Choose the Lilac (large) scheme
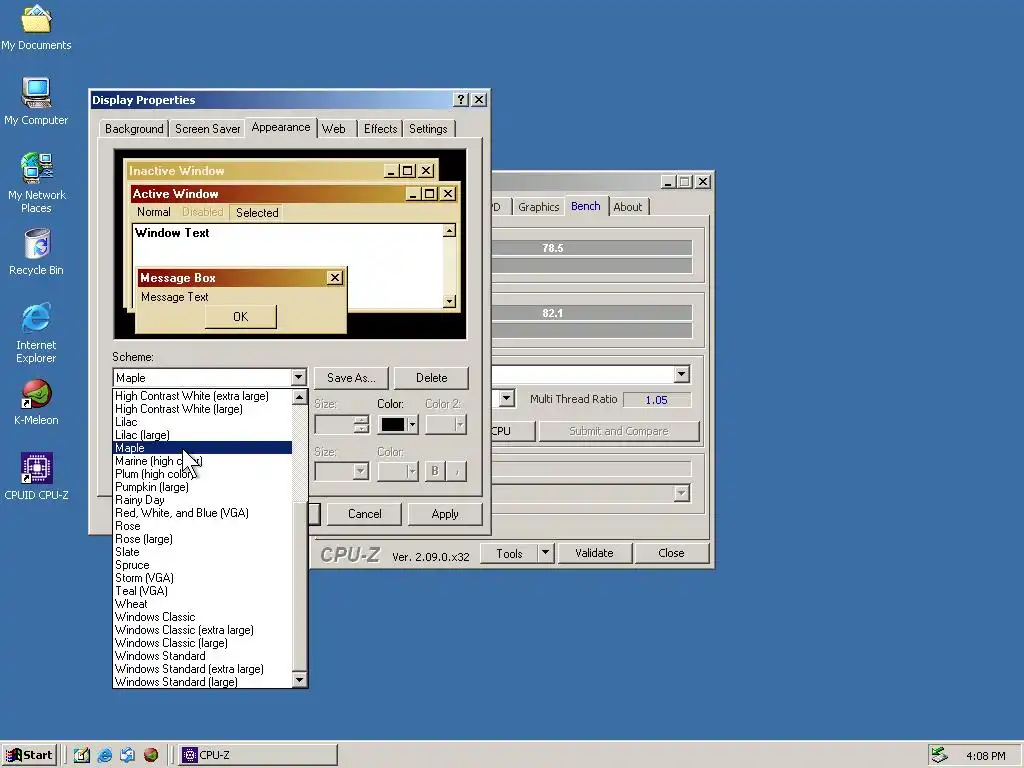1024x768 pixels. coord(202,435)
